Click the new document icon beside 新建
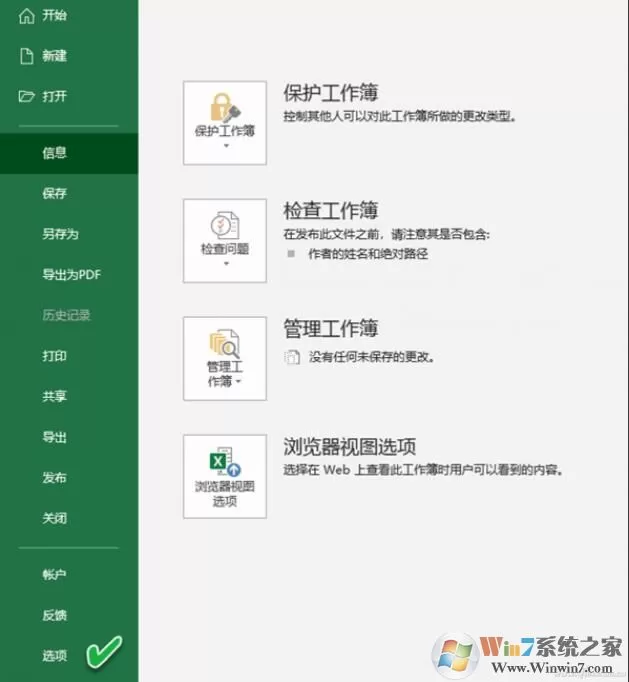The height and width of the screenshot is (682, 629). coord(27,56)
